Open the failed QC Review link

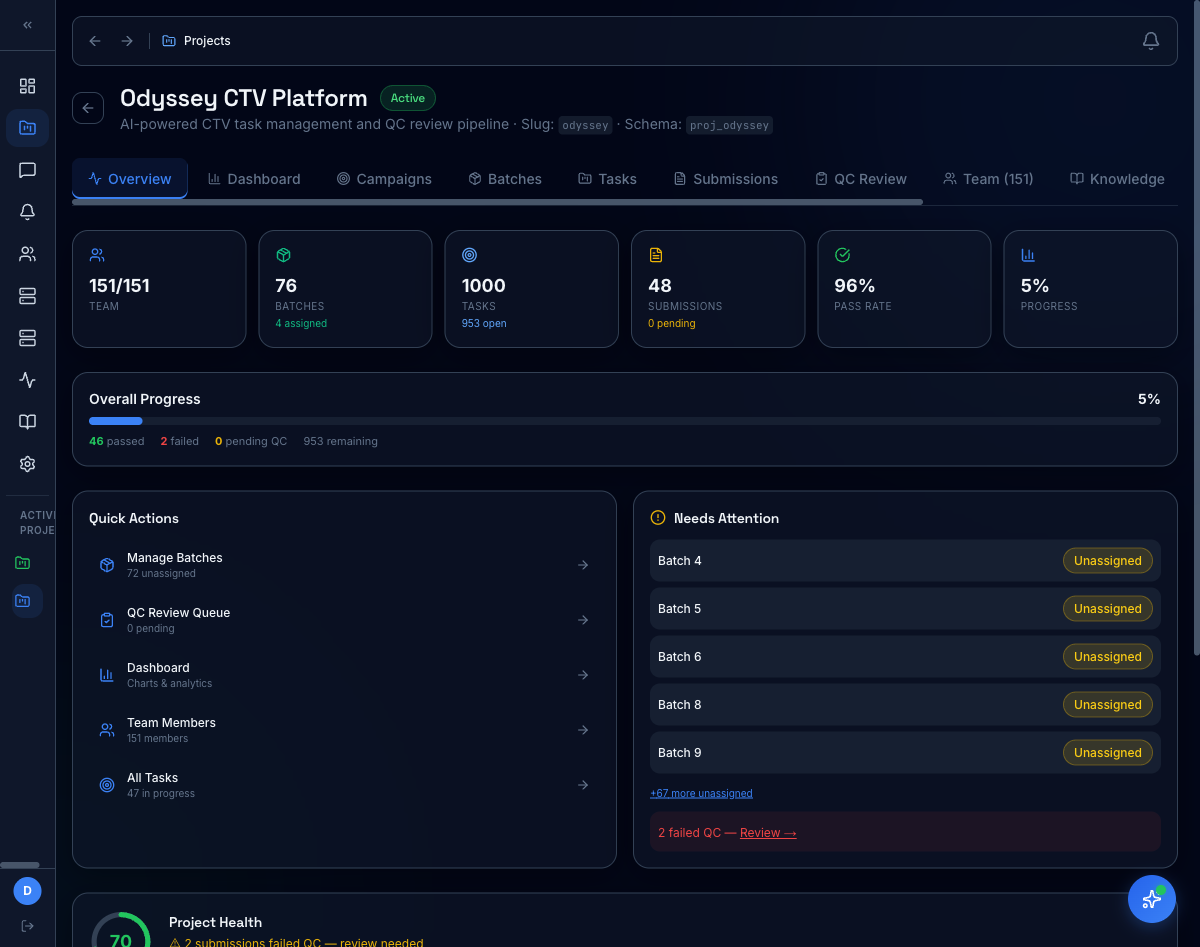768,833
